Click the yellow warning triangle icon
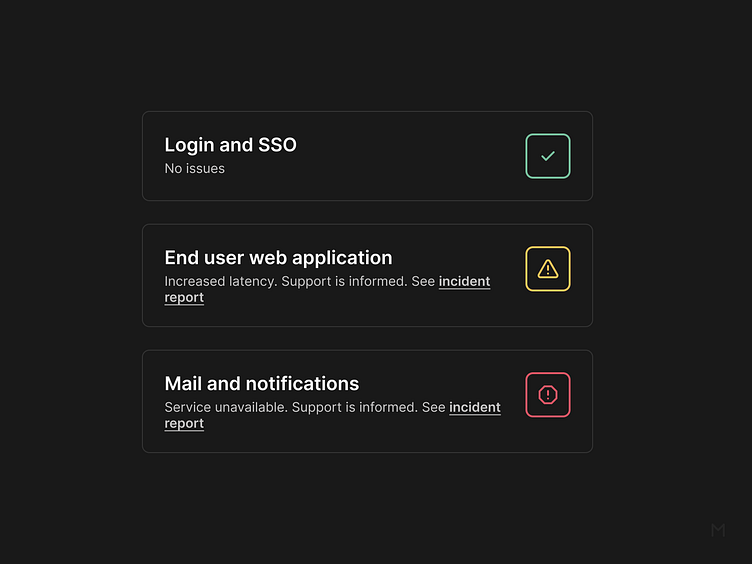This screenshot has height=564, width=752. pyautogui.click(x=548, y=269)
